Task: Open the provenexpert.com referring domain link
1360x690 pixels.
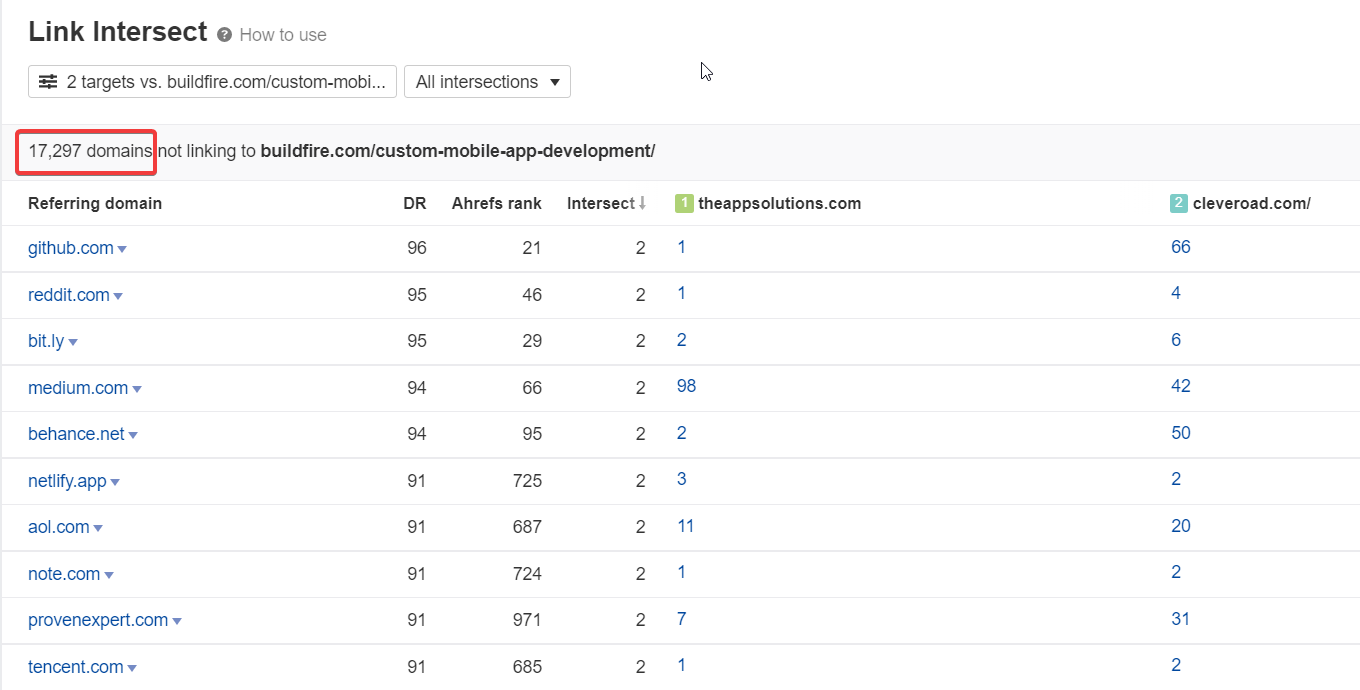Action: 98,620
